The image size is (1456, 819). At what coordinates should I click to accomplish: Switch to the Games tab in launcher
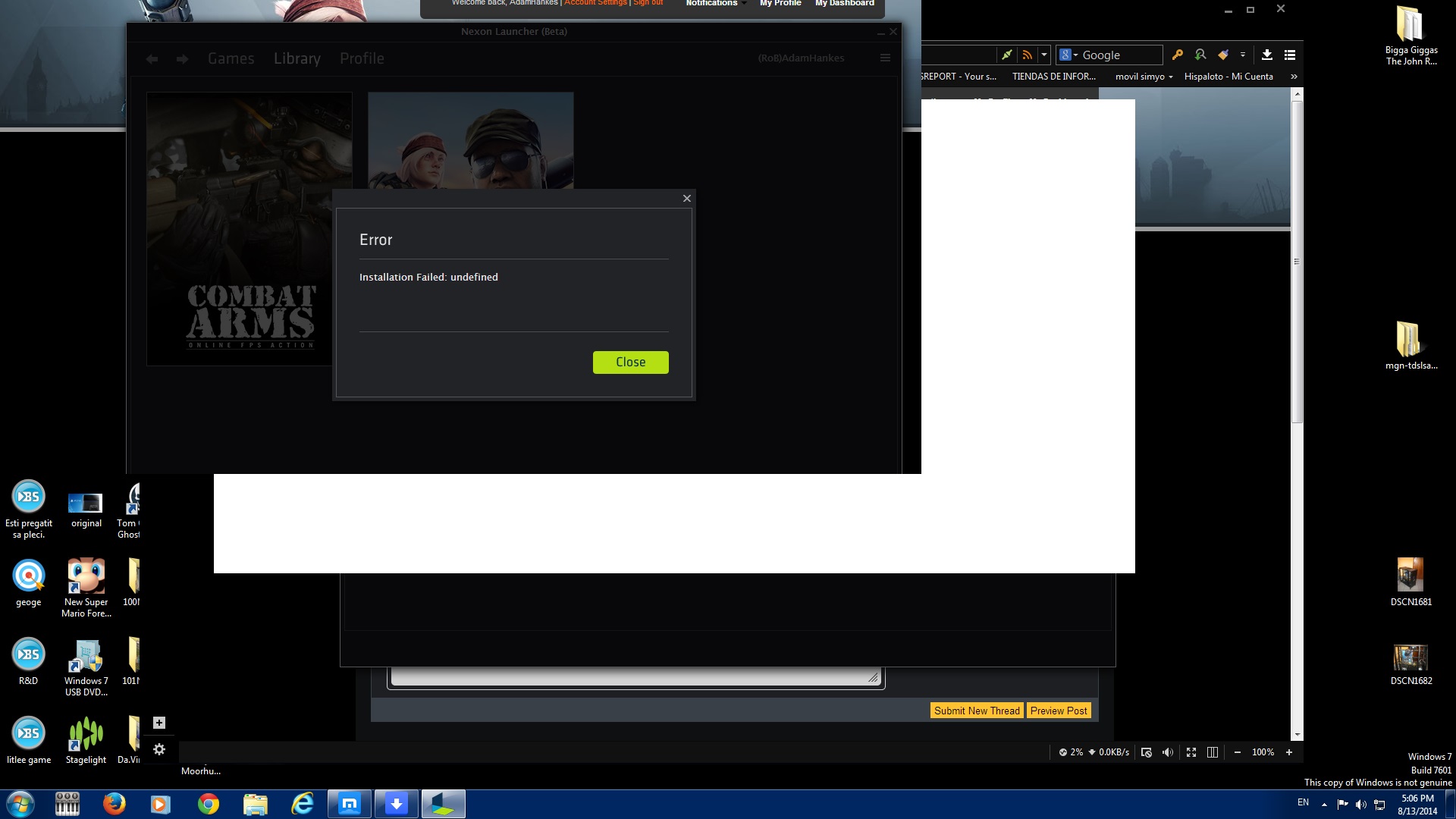click(231, 58)
